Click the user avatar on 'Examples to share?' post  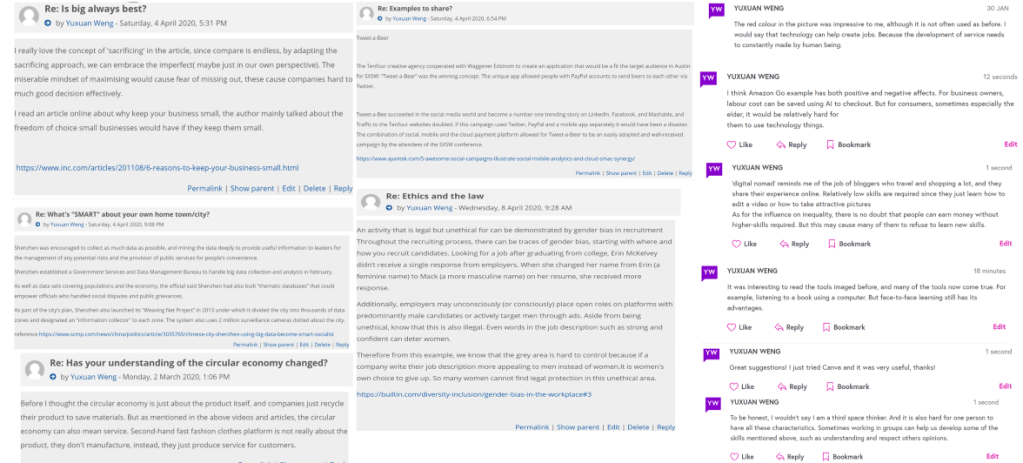coord(366,13)
